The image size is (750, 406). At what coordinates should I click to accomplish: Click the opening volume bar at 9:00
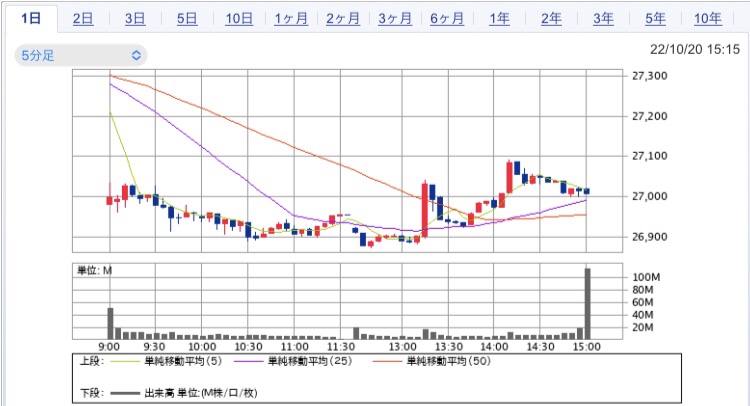pos(110,324)
